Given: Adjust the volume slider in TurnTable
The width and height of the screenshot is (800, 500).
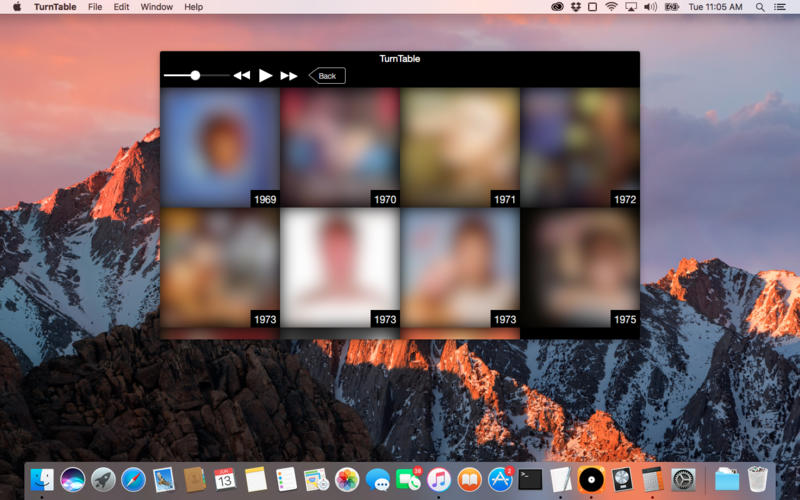Looking at the screenshot, I should click(x=195, y=75).
